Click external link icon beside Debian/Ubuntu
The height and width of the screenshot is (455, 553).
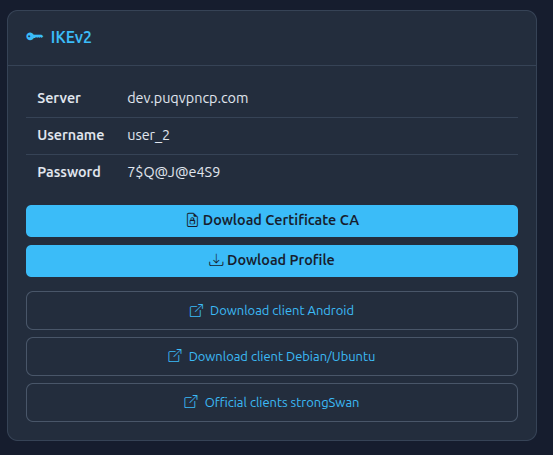pos(175,356)
